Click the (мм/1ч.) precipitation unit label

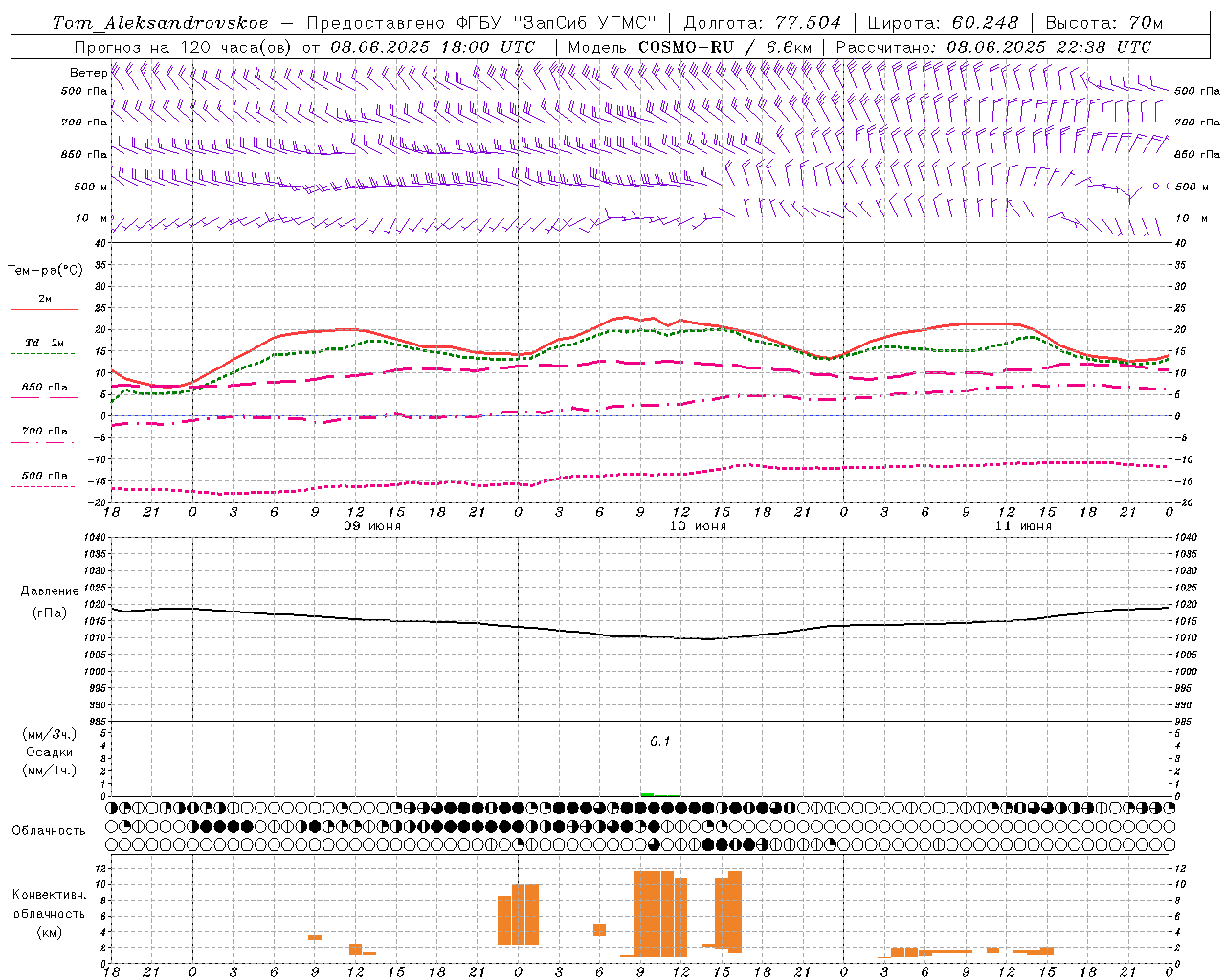point(50,770)
